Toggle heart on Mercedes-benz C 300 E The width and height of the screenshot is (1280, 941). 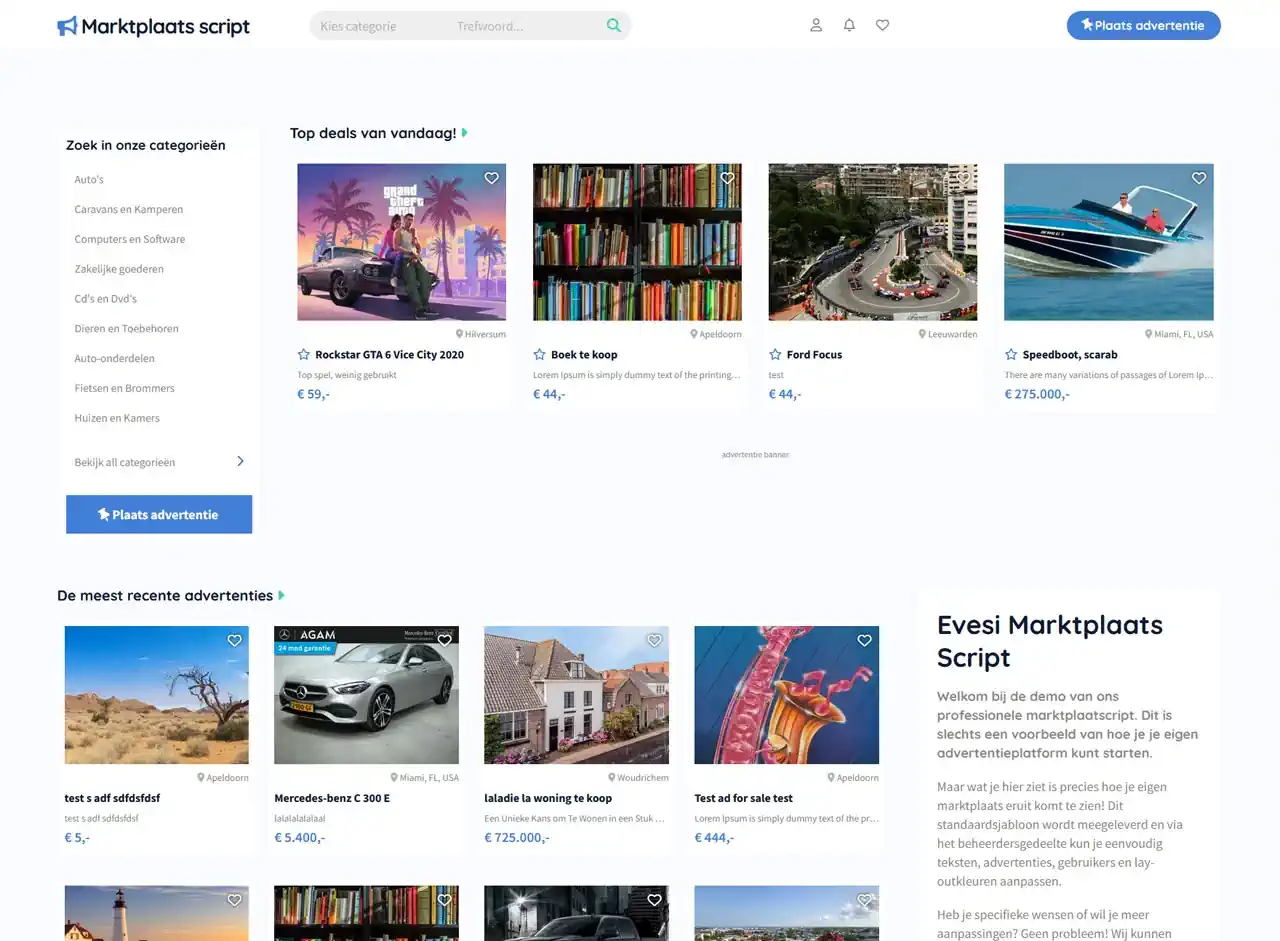point(444,641)
